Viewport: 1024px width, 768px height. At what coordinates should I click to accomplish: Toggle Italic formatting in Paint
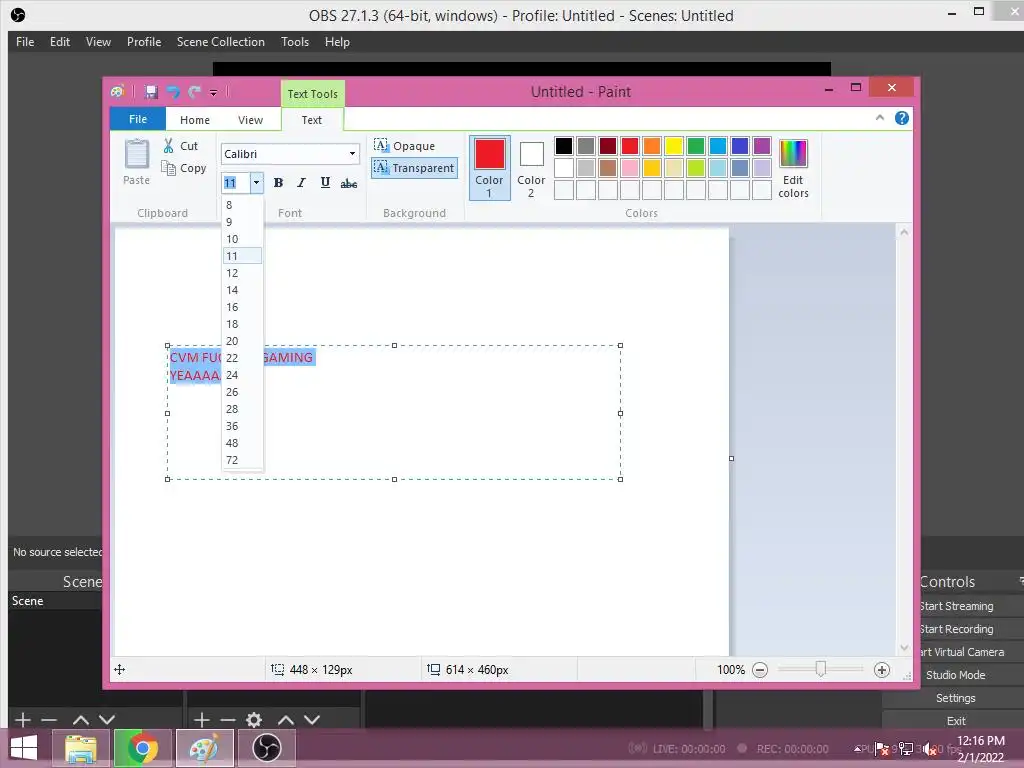(x=301, y=183)
